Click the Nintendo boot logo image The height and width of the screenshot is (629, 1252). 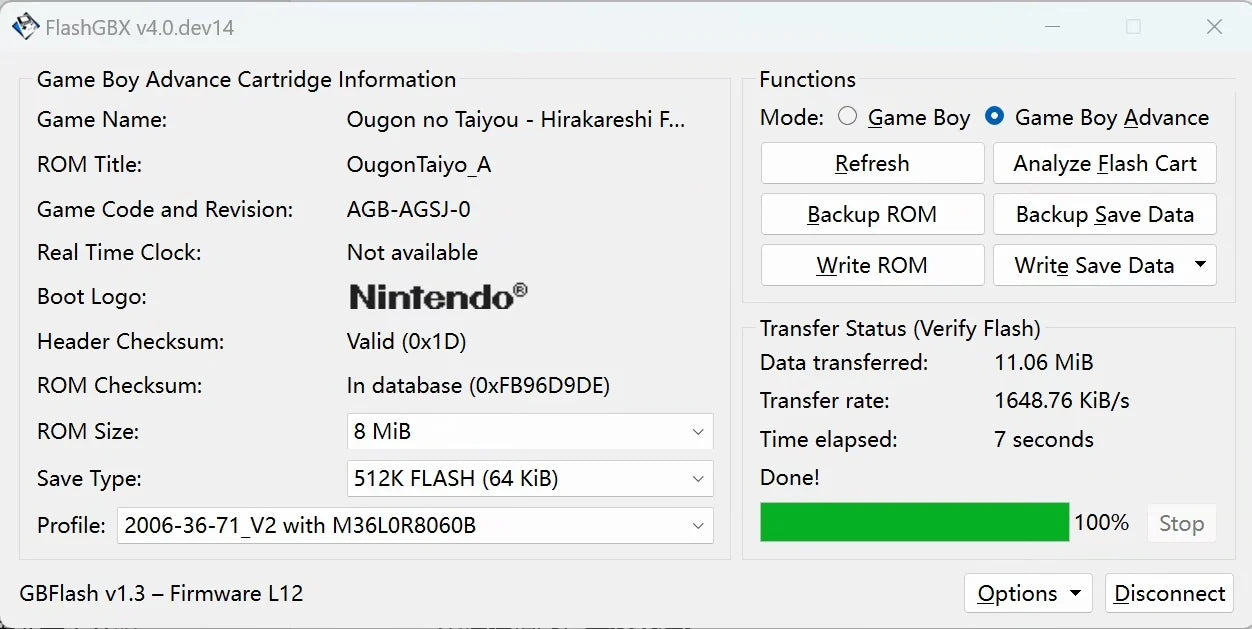click(x=435, y=296)
